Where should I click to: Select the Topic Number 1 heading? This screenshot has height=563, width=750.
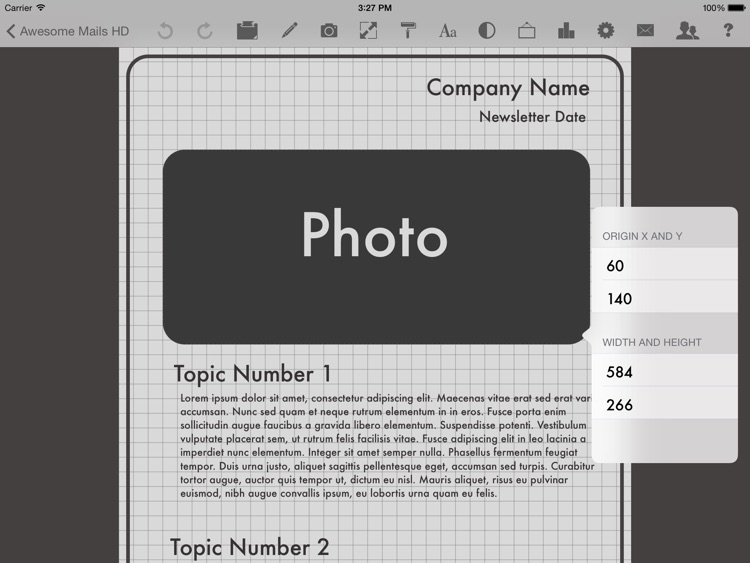coord(253,374)
